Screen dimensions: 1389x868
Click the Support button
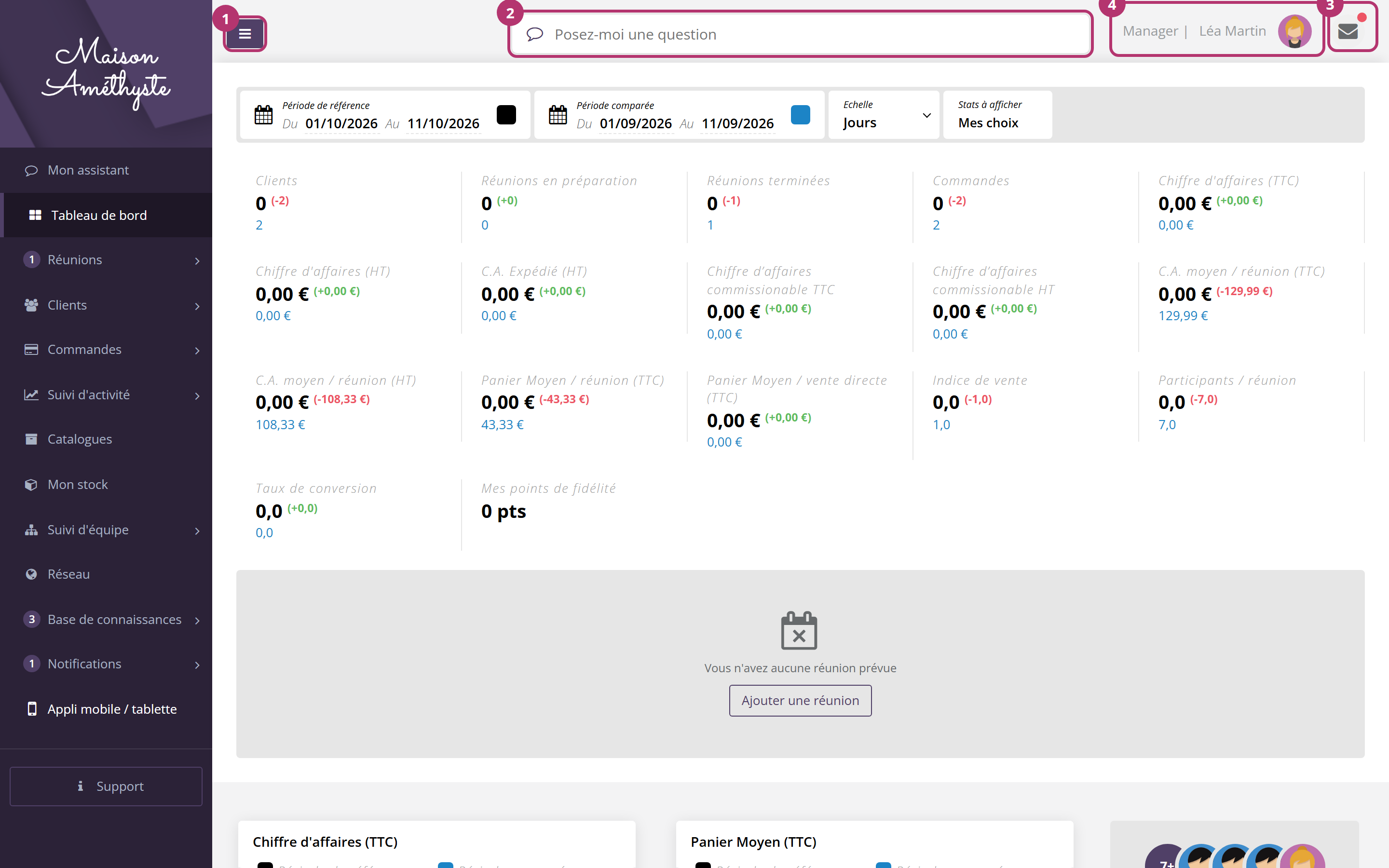click(x=106, y=787)
